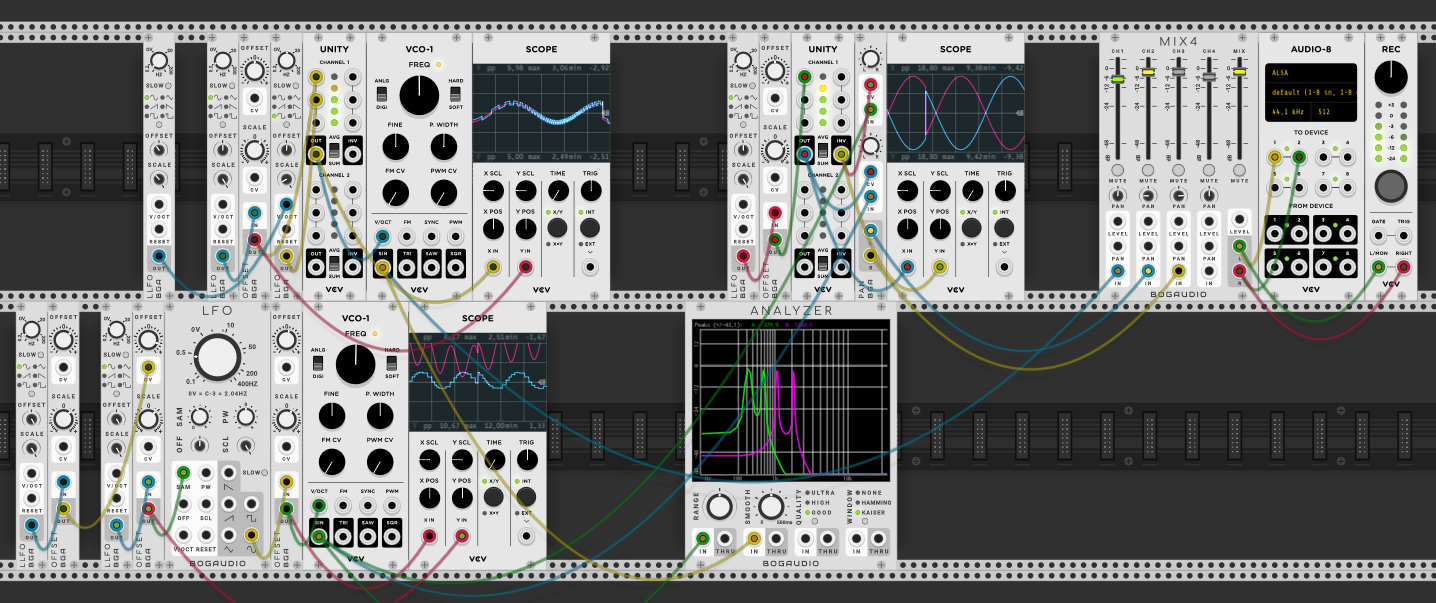Mute MIX4 channel 4
This screenshot has height=603, width=1436.
(1209, 170)
